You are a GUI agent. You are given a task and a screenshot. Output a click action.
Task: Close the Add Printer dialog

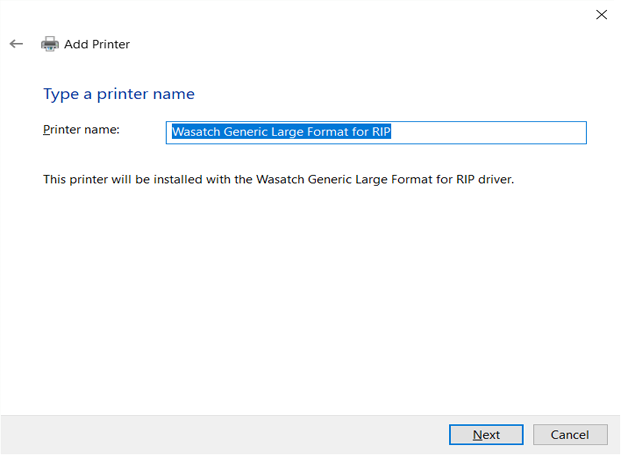tap(601, 15)
